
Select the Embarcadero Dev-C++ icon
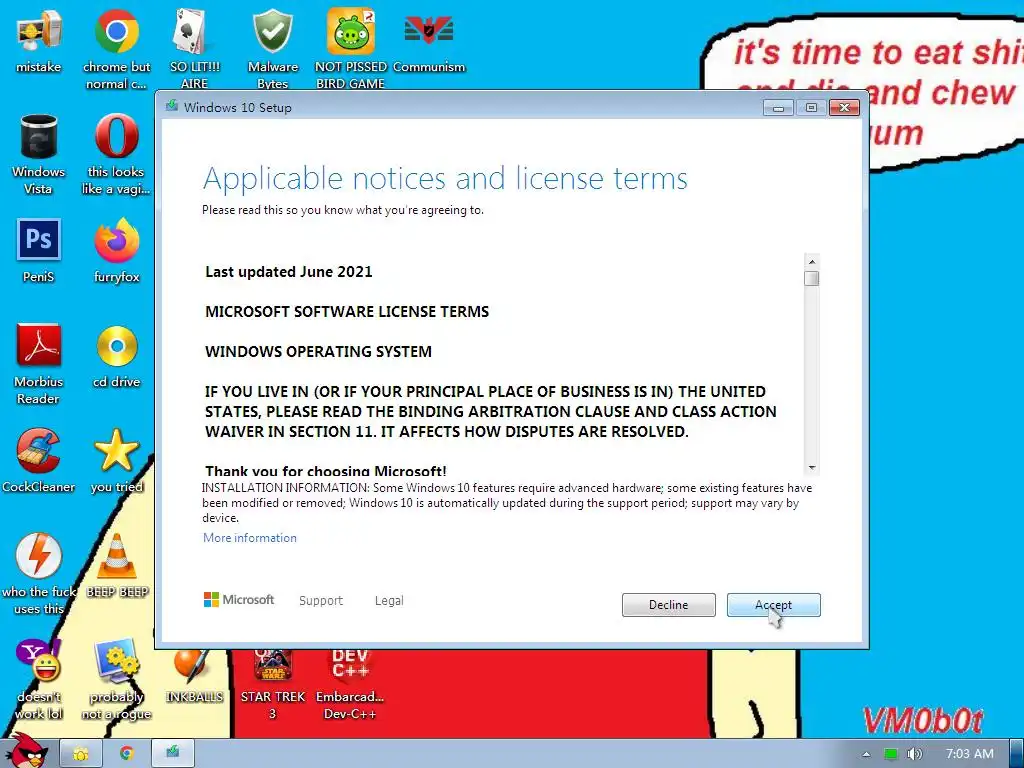click(351, 684)
